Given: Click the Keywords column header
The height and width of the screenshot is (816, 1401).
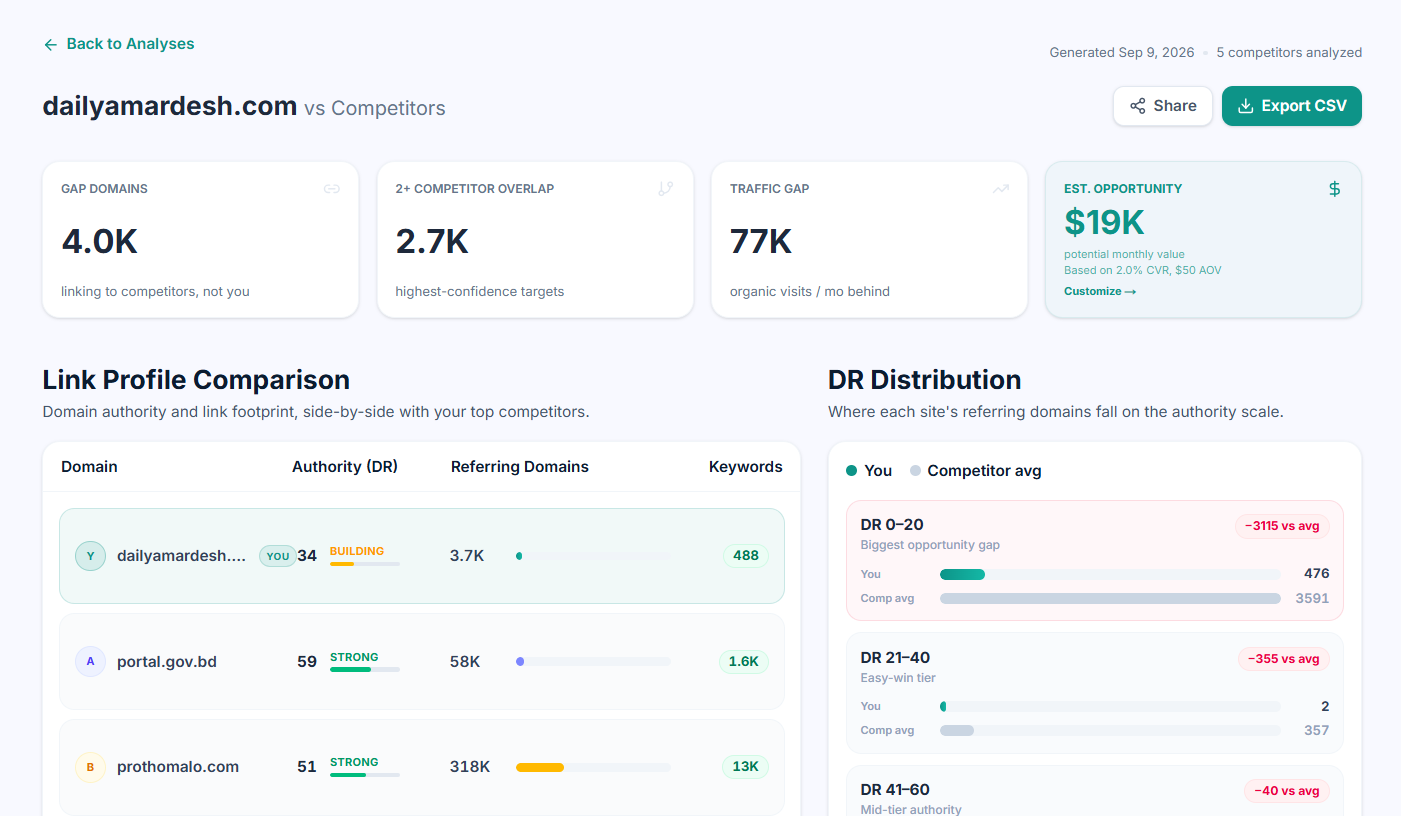Looking at the screenshot, I should (x=746, y=467).
